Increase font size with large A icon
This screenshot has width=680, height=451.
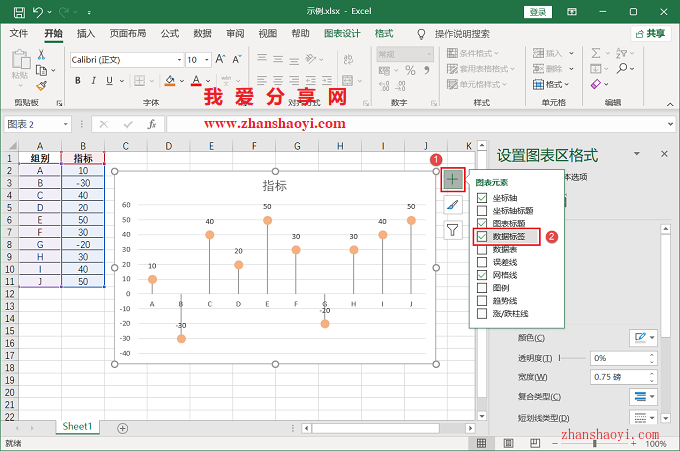tap(220, 59)
